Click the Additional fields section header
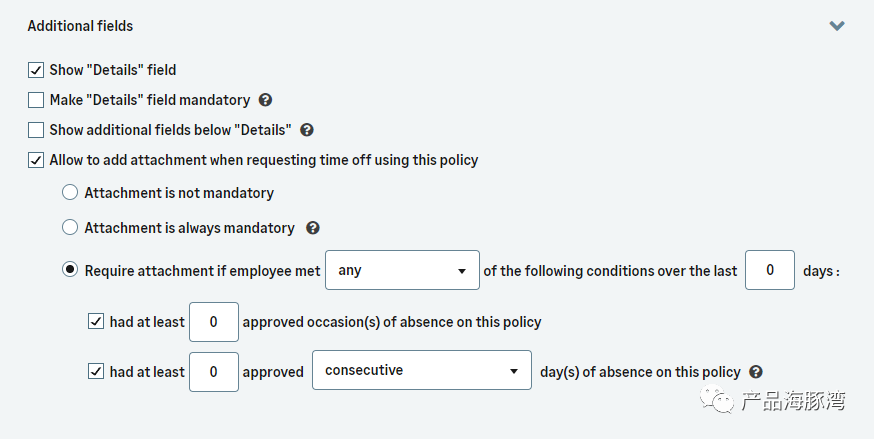Screen dimensions: 874x439 pyautogui.click(x=80, y=26)
